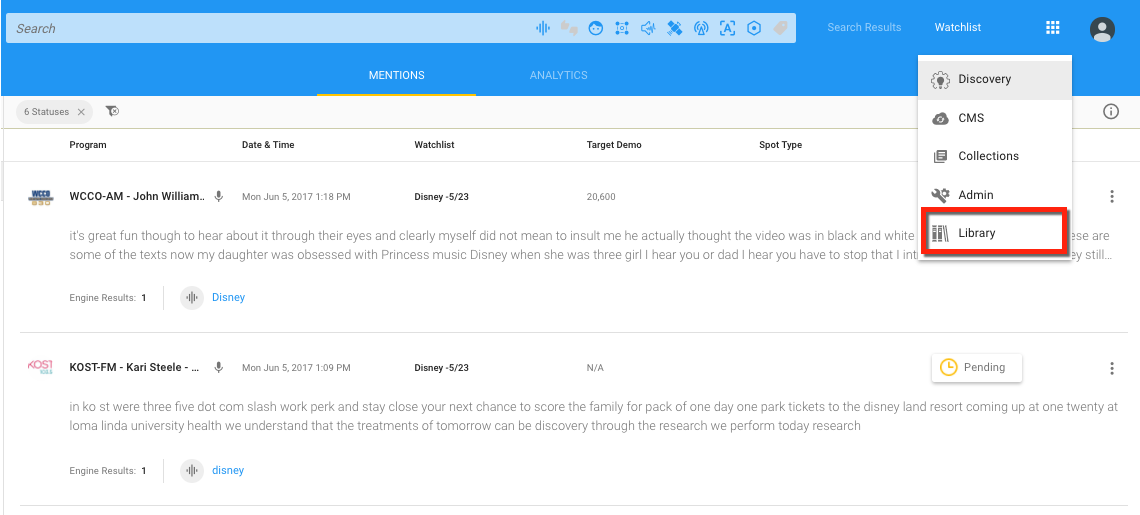Open Collections from the apps menu

click(x=988, y=156)
